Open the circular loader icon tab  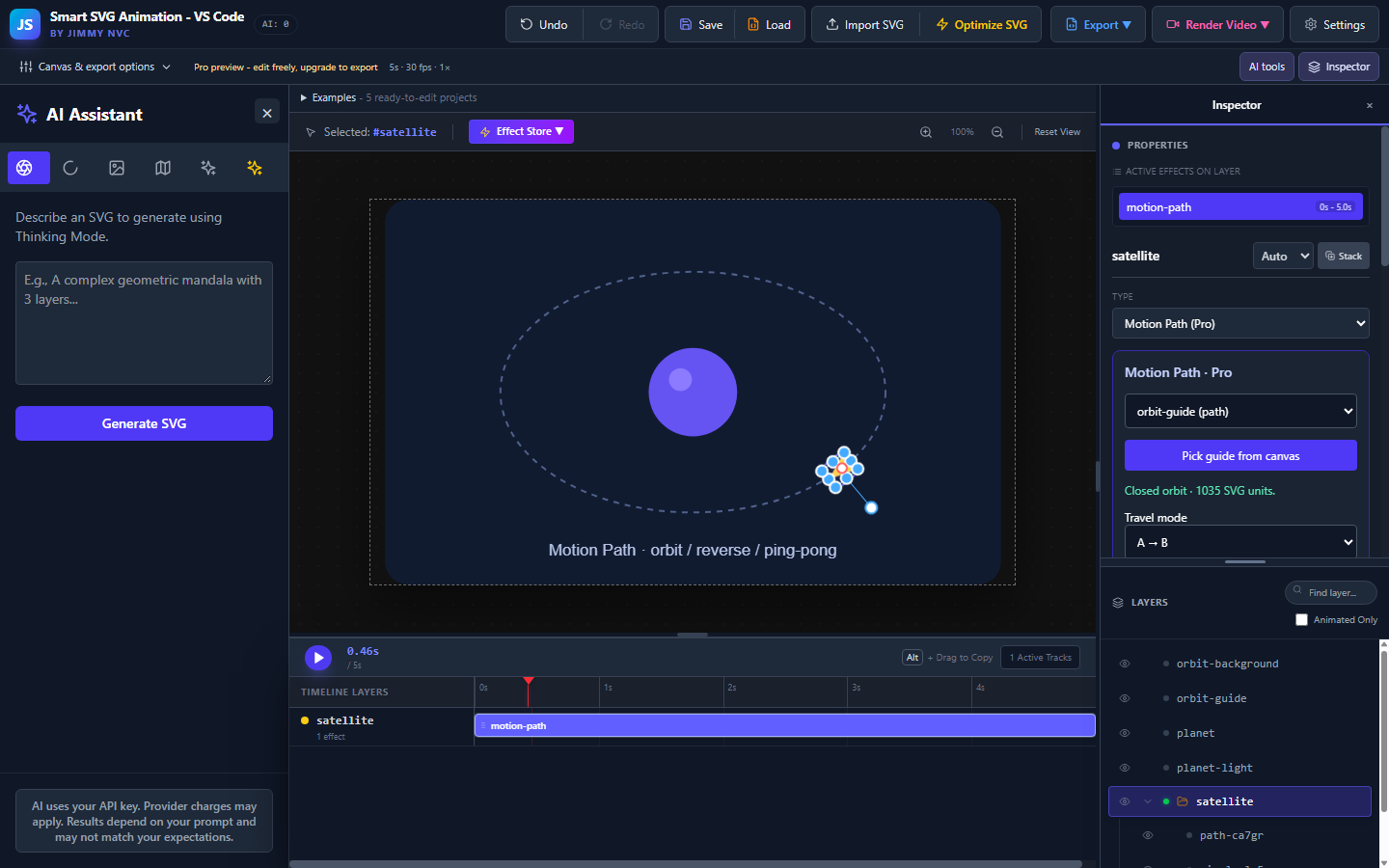[70, 168]
